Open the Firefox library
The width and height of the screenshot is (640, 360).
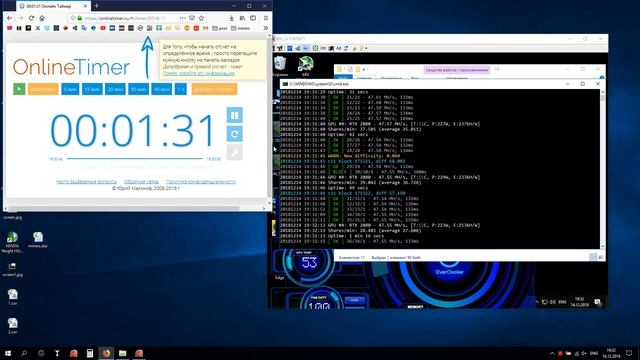(242, 18)
